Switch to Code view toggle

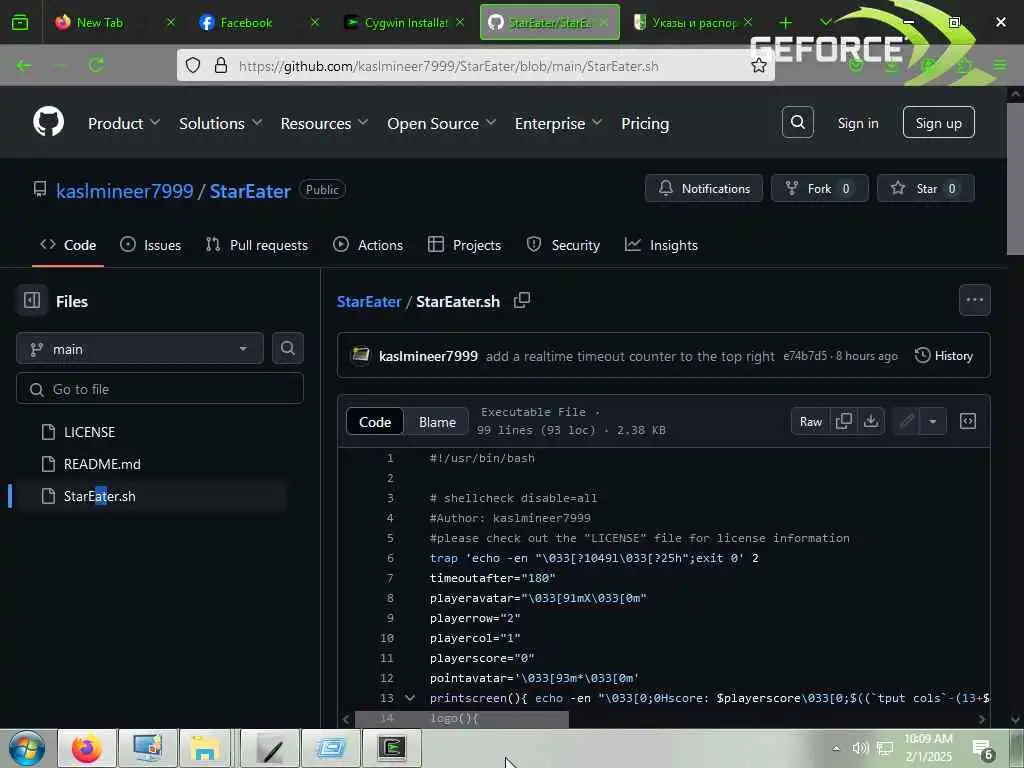click(x=375, y=422)
